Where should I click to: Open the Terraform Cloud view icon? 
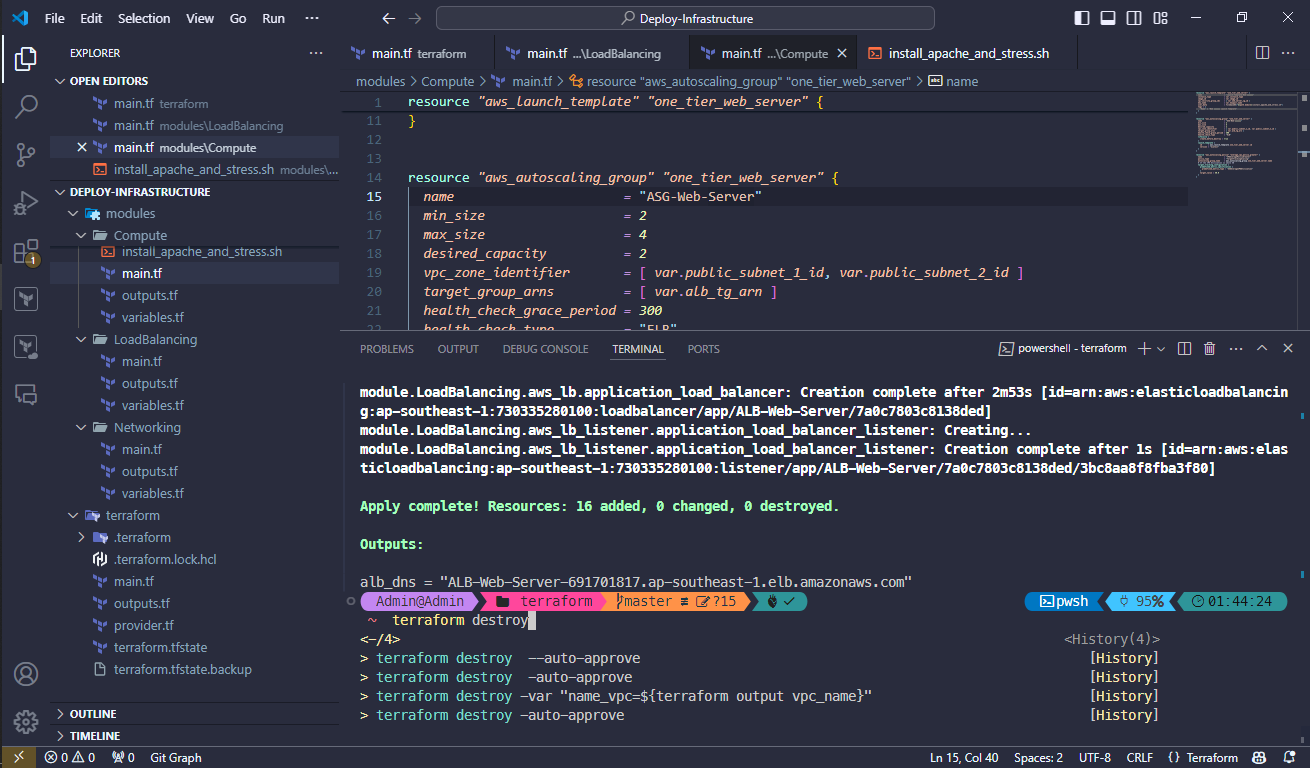[26, 346]
